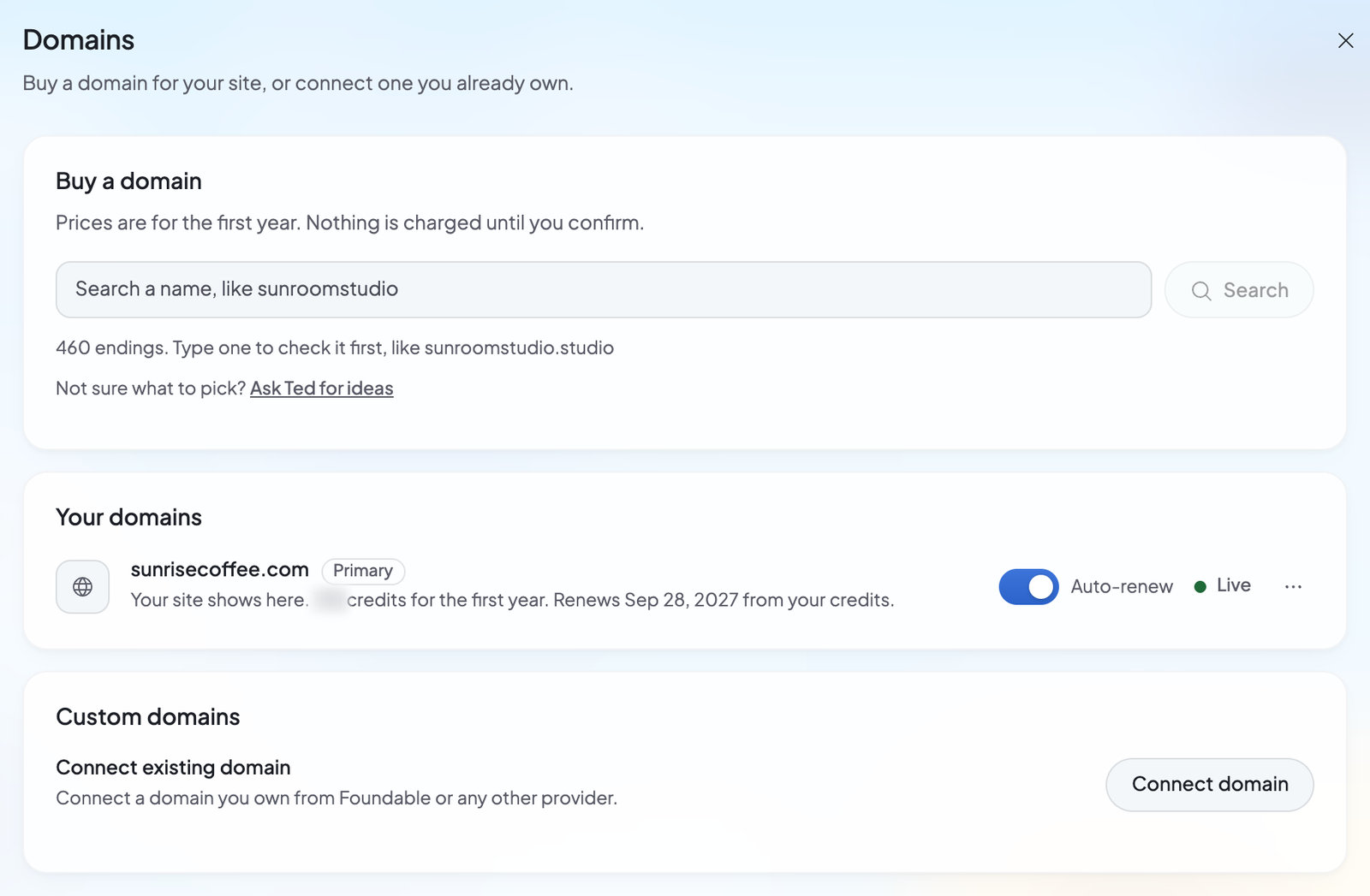This screenshot has height=896, width=1370.
Task: Open the three-dot menu for sunrisecoffee.com
Action: (1293, 587)
